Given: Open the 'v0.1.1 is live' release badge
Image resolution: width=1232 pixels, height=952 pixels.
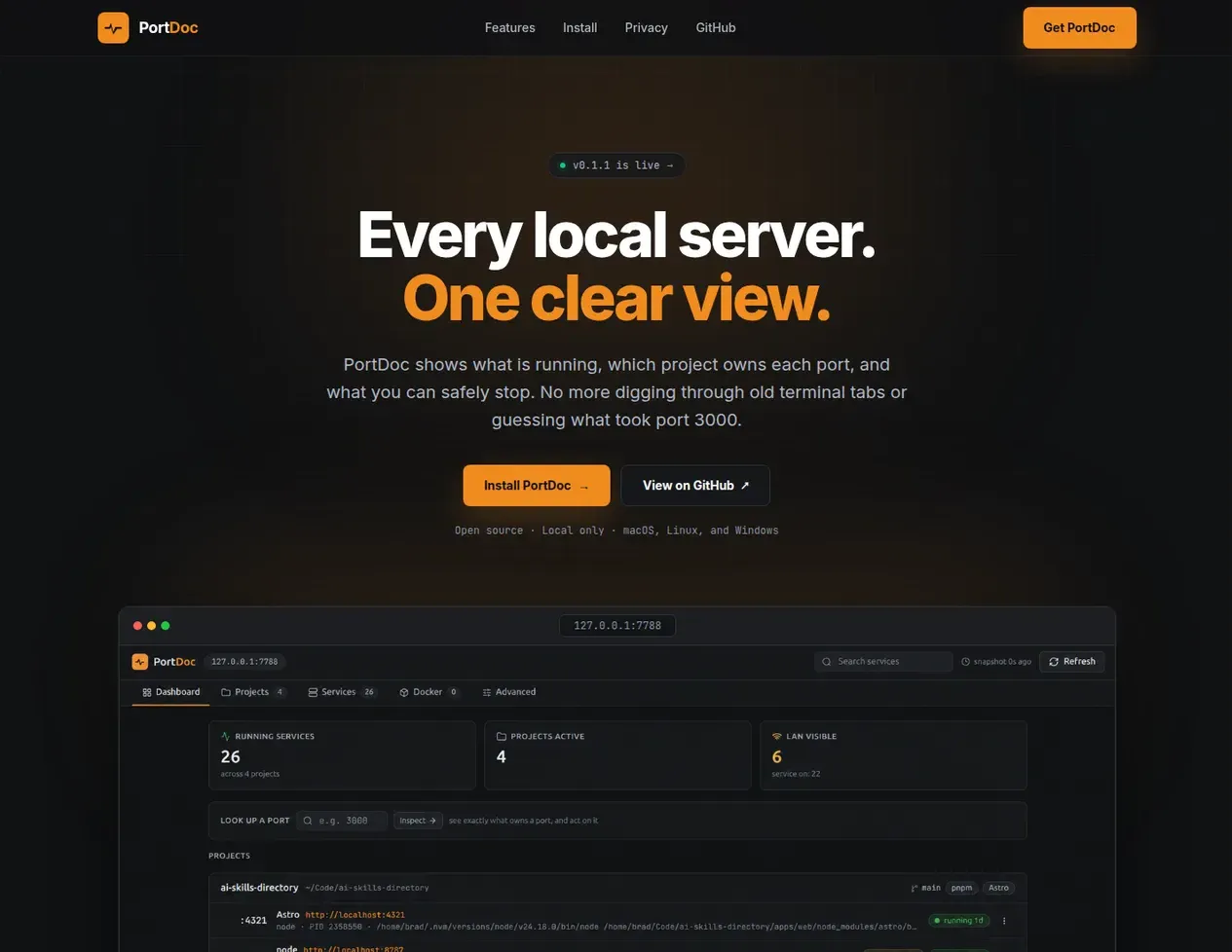Looking at the screenshot, I should coord(616,165).
